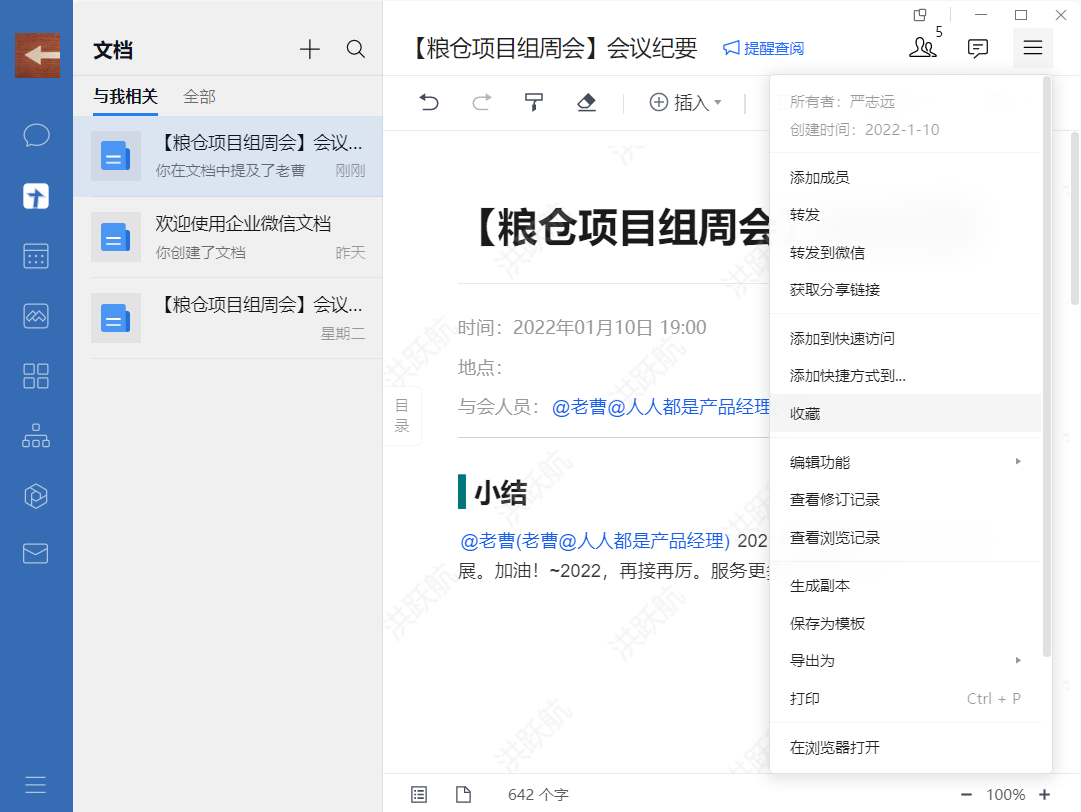
Task: Click the 地点 field in document
Action: pos(480,367)
